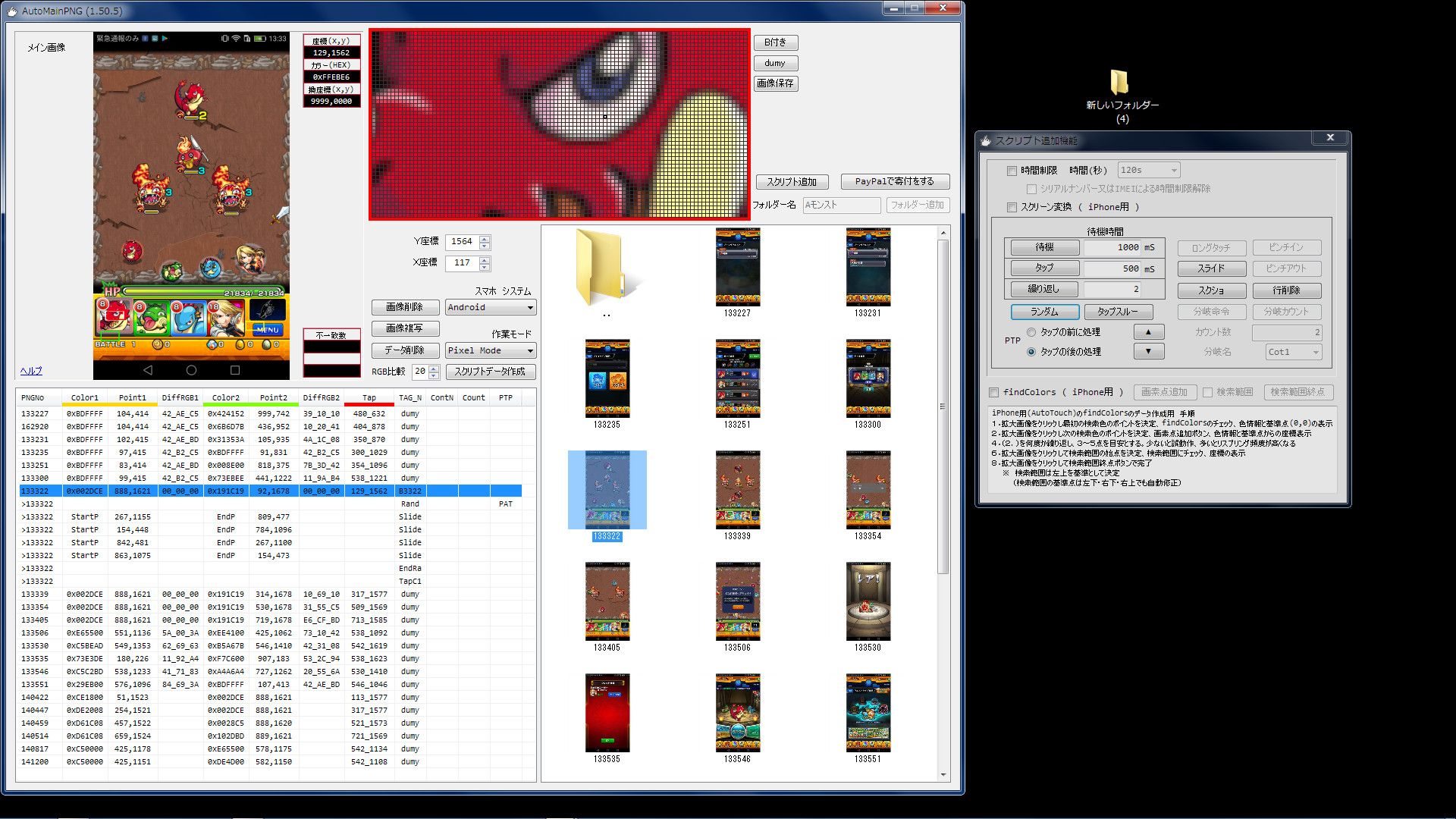The height and width of the screenshot is (819, 1456).
Task: Click the フォルダー名 input field
Action: tap(841, 205)
